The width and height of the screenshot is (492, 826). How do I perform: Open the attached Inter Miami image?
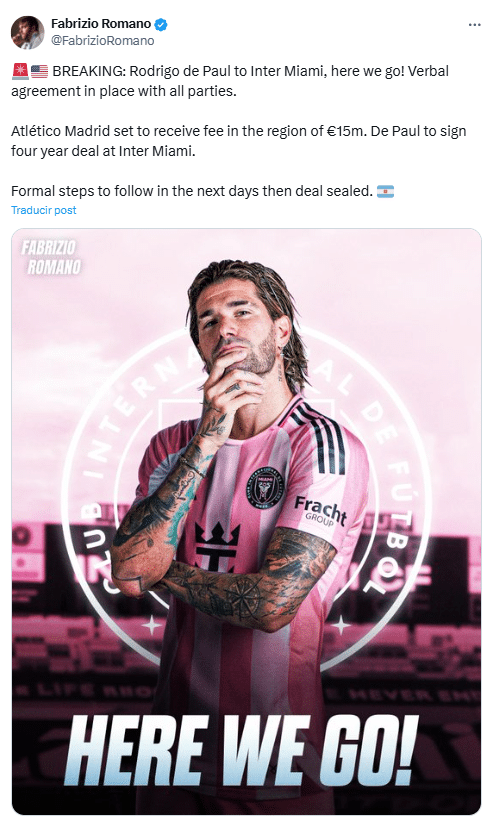coord(246,522)
